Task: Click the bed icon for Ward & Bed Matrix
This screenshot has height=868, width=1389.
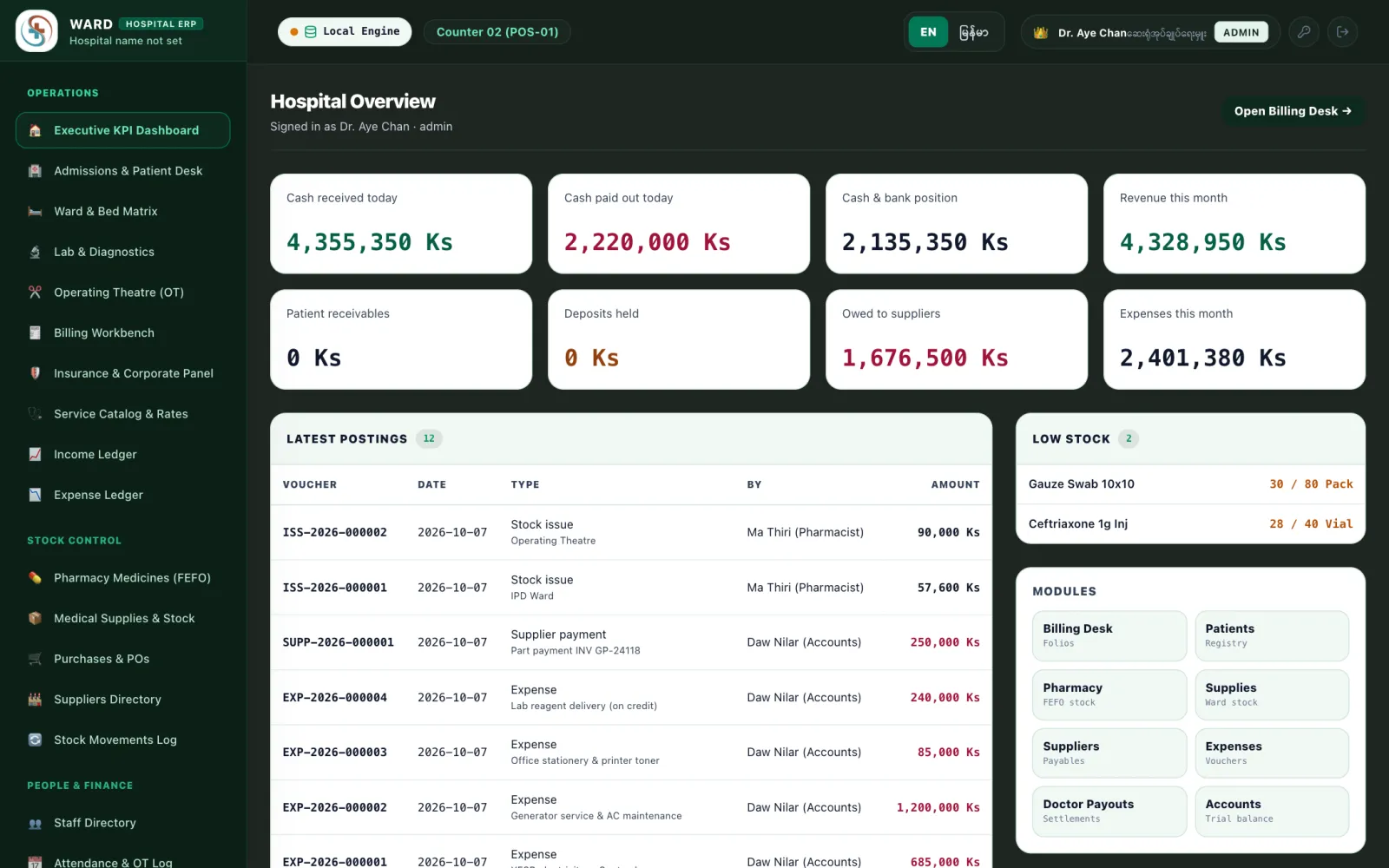Action: pos(35,212)
